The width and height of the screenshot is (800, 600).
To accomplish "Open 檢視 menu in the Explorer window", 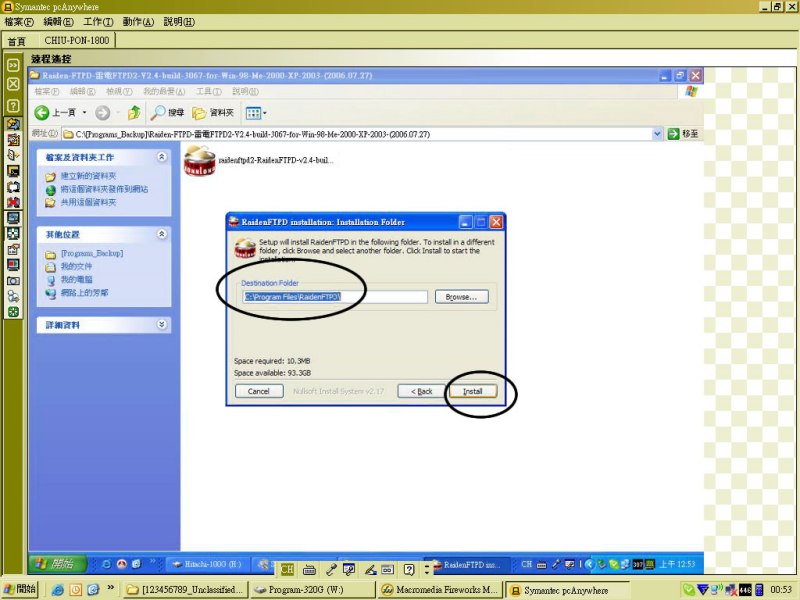I will 119,91.
